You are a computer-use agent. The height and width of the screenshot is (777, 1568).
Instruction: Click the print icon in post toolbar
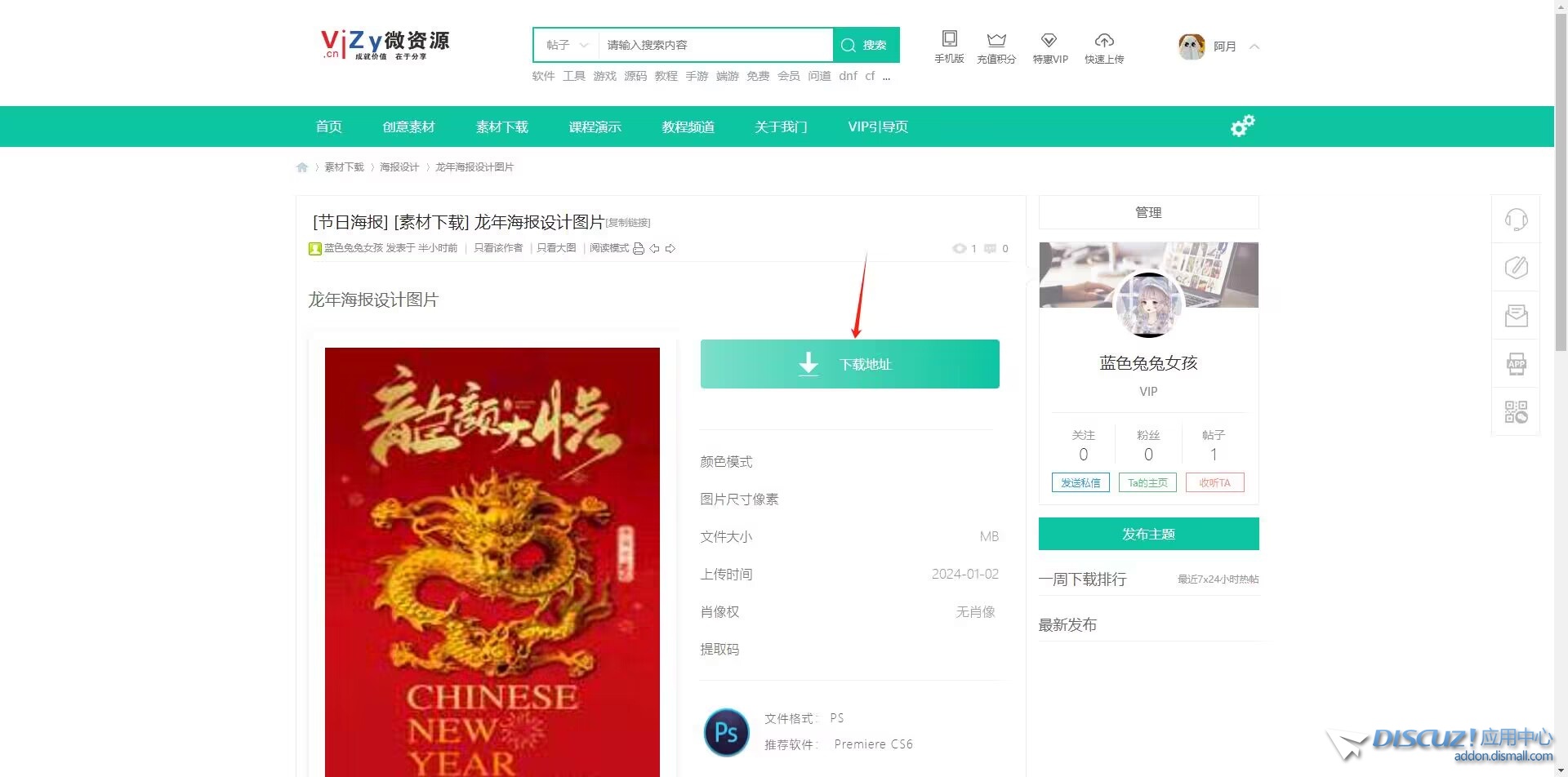click(639, 249)
